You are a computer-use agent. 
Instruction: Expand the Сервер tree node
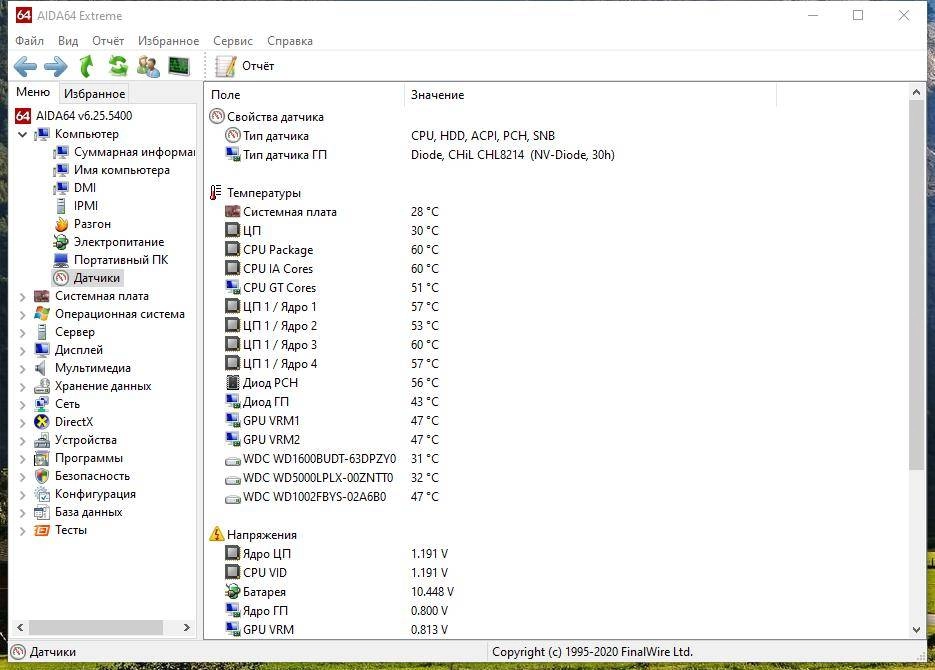click(22, 332)
